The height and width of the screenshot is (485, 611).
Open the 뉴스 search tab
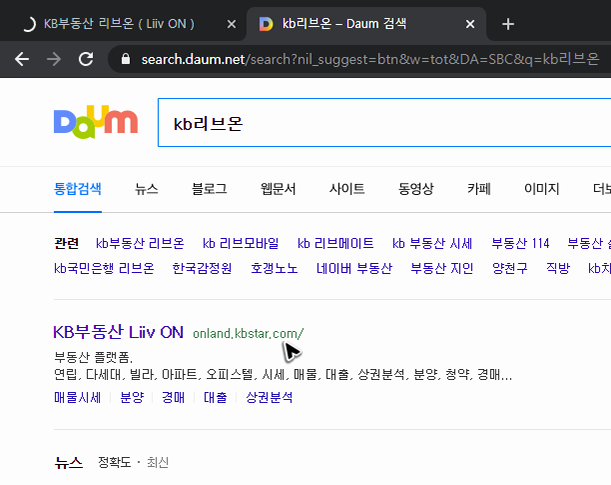tap(147, 189)
